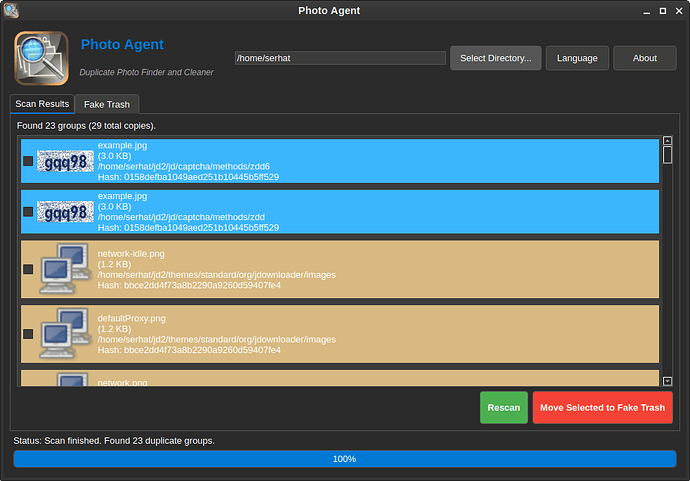Select the network-idle.png checkbox
Screen dimensions: 690x481
(28, 269)
